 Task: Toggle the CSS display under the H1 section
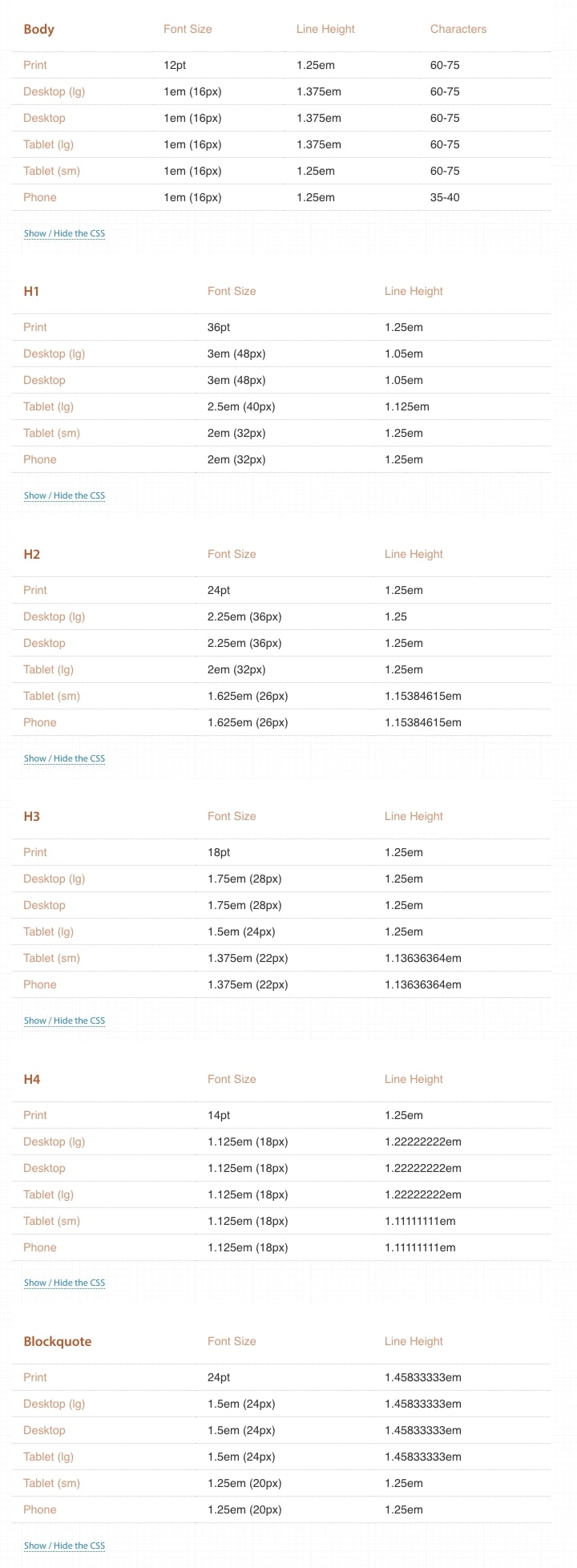click(64, 495)
